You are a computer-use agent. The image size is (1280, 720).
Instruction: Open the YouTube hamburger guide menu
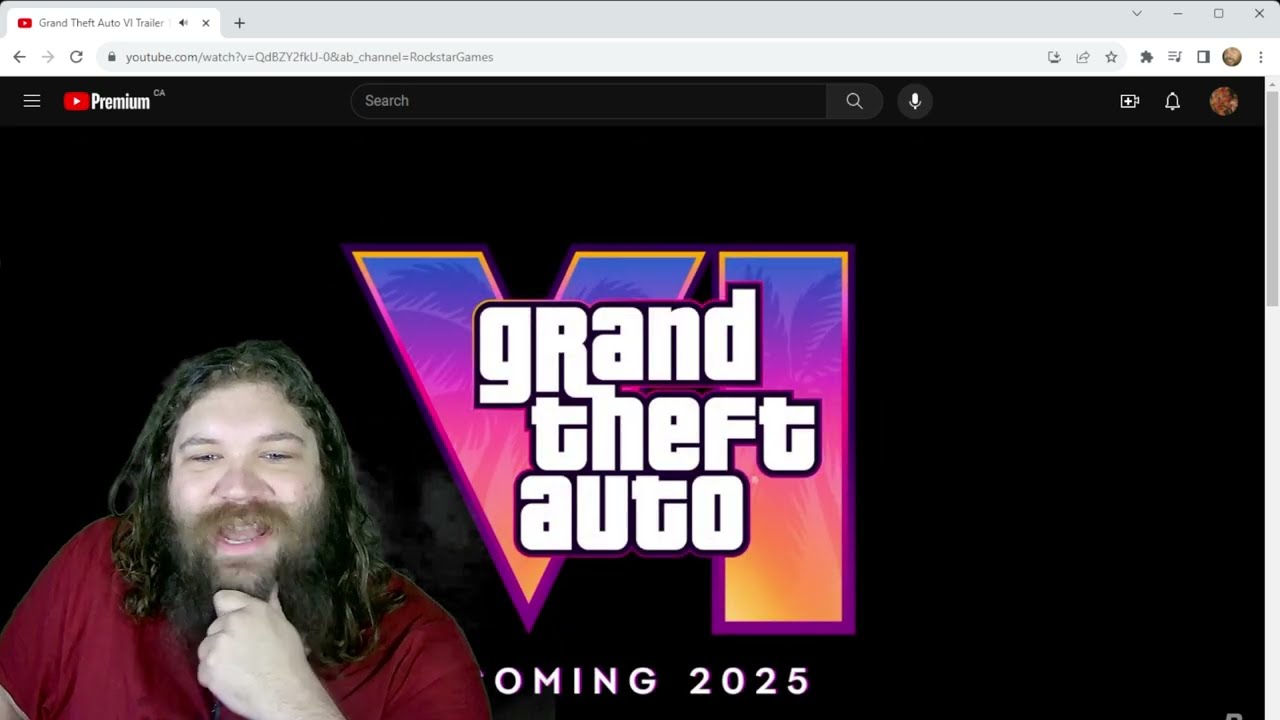click(x=32, y=101)
